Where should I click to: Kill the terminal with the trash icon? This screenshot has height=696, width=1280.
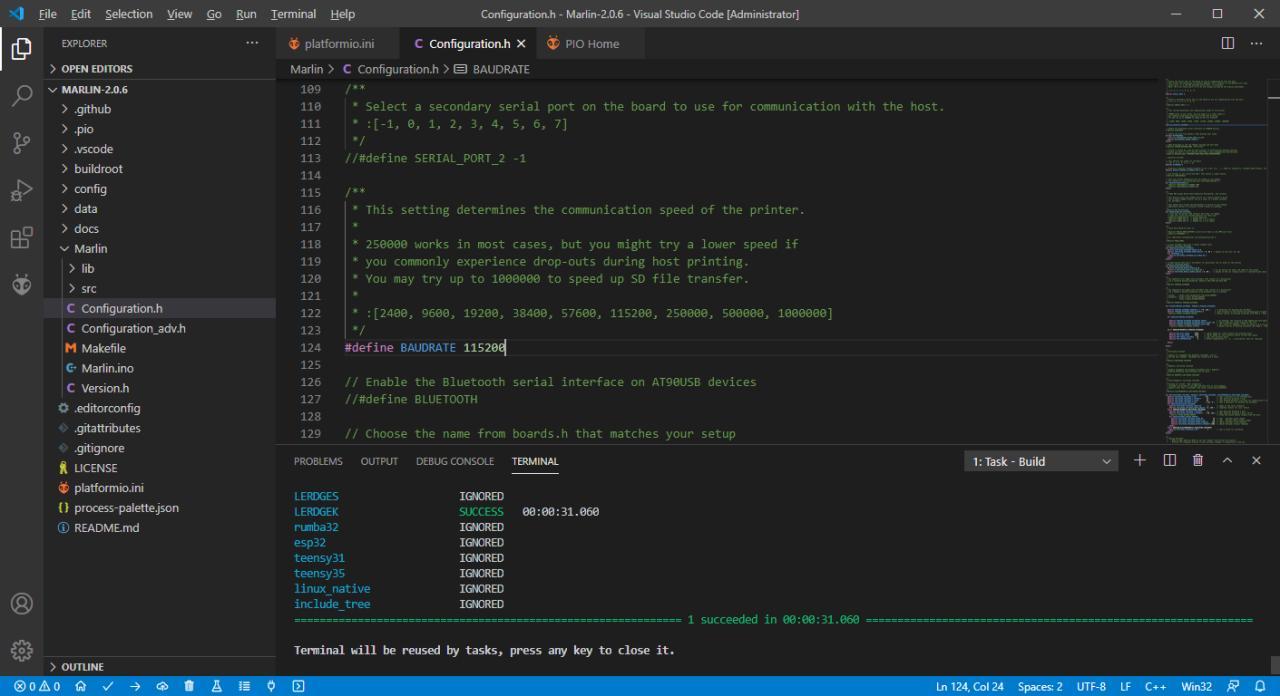[1198, 460]
